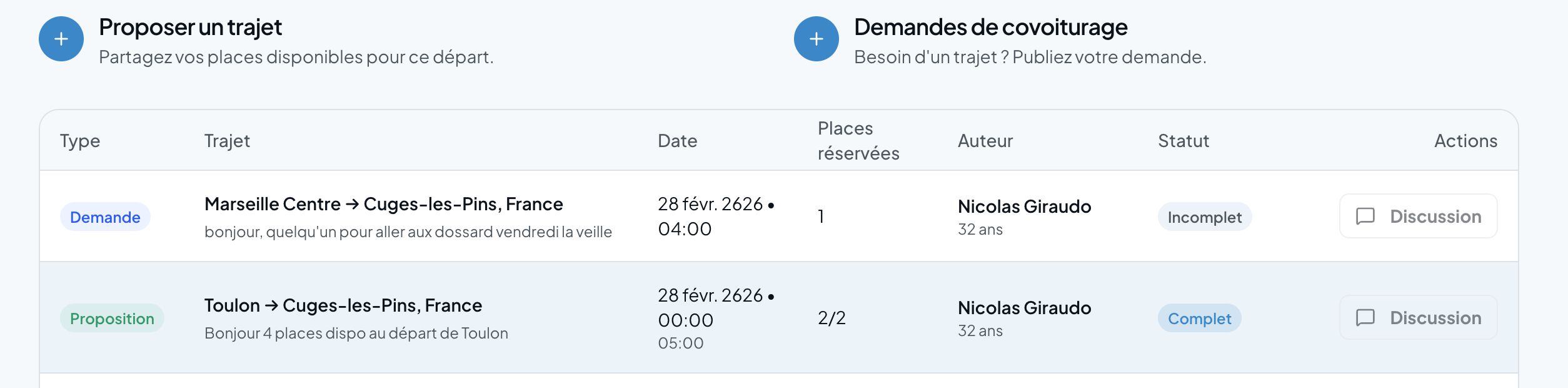Screen dimensions: 1568x388
Task: Click the plus icon next to Demandes de covoiturage
Action: [x=815, y=38]
